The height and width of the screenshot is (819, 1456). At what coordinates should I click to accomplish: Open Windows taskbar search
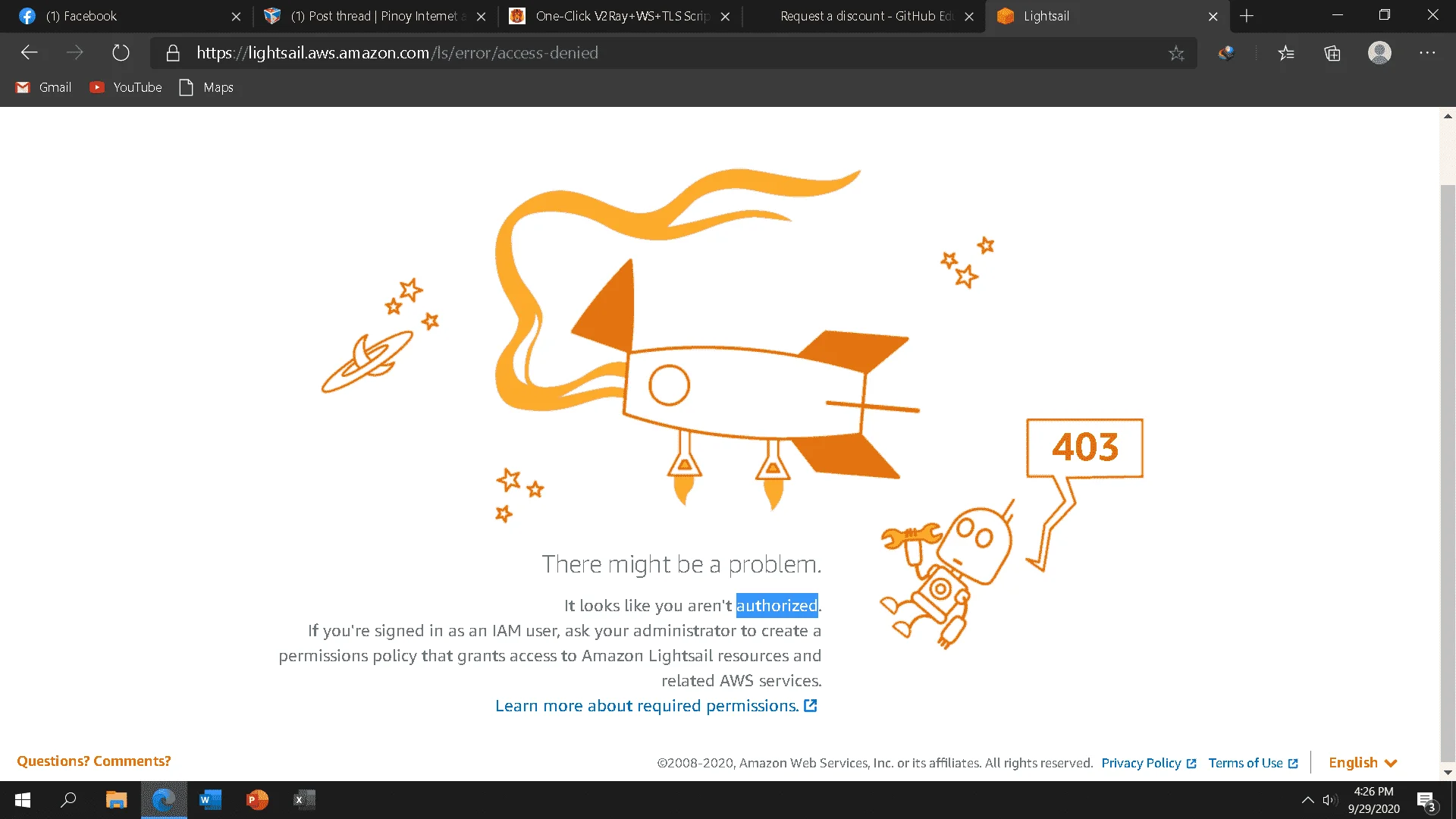pyautogui.click(x=68, y=800)
